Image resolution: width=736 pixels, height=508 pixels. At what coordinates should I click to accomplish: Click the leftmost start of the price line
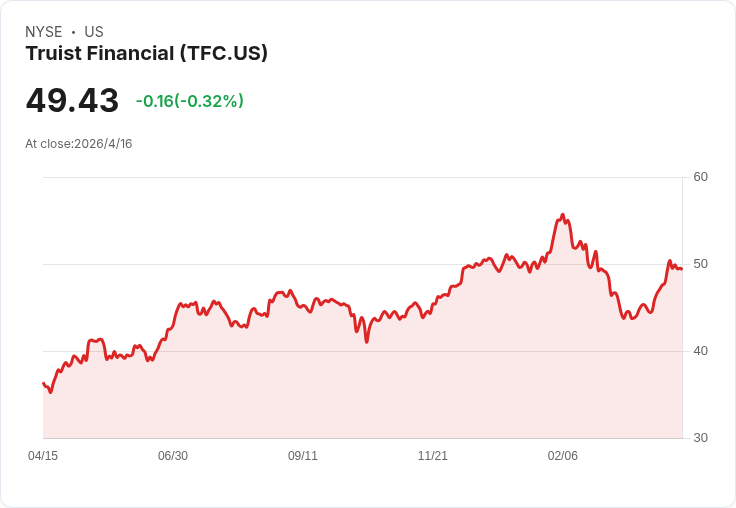point(43,383)
